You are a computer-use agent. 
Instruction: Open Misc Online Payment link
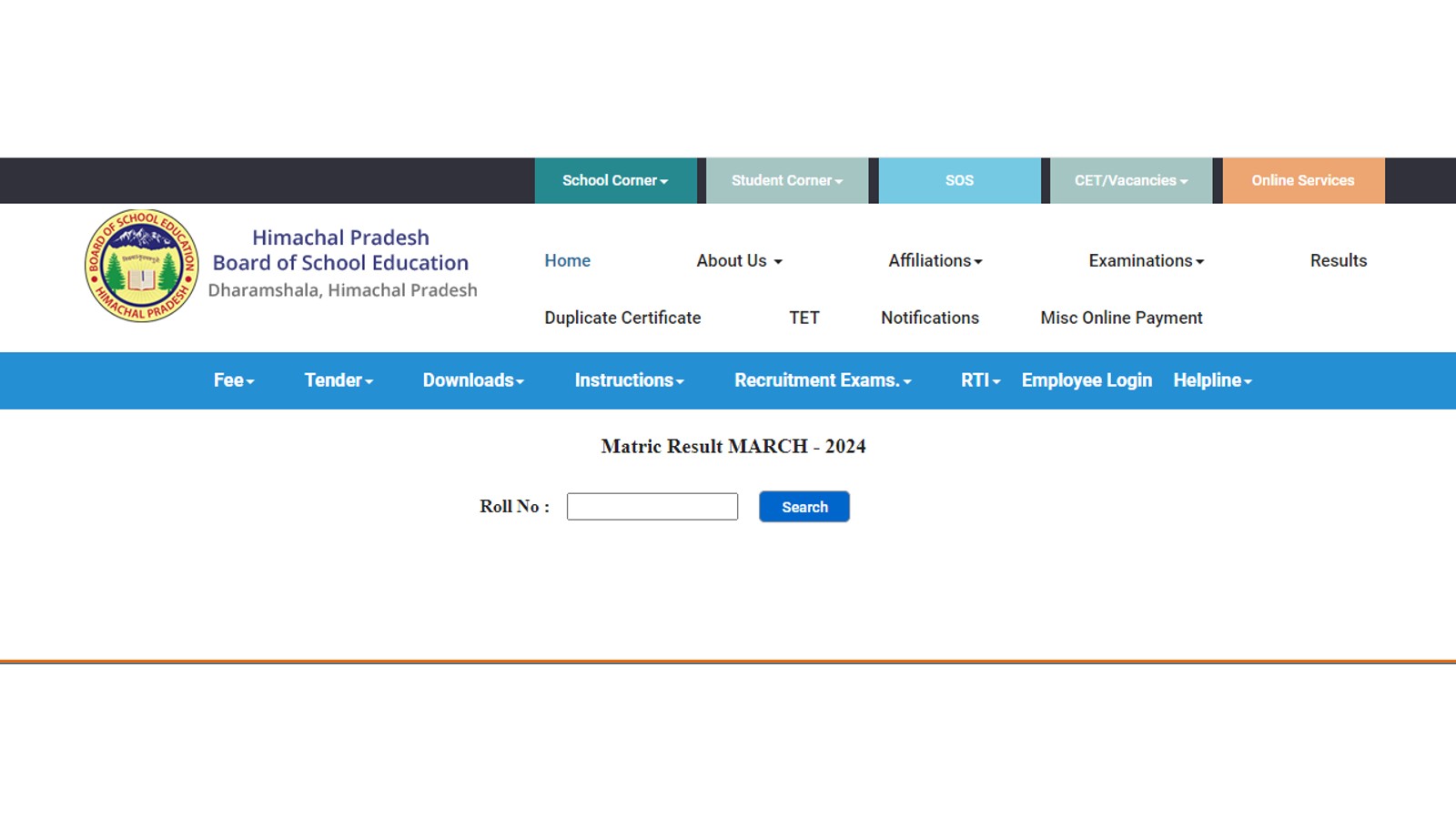(1121, 318)
